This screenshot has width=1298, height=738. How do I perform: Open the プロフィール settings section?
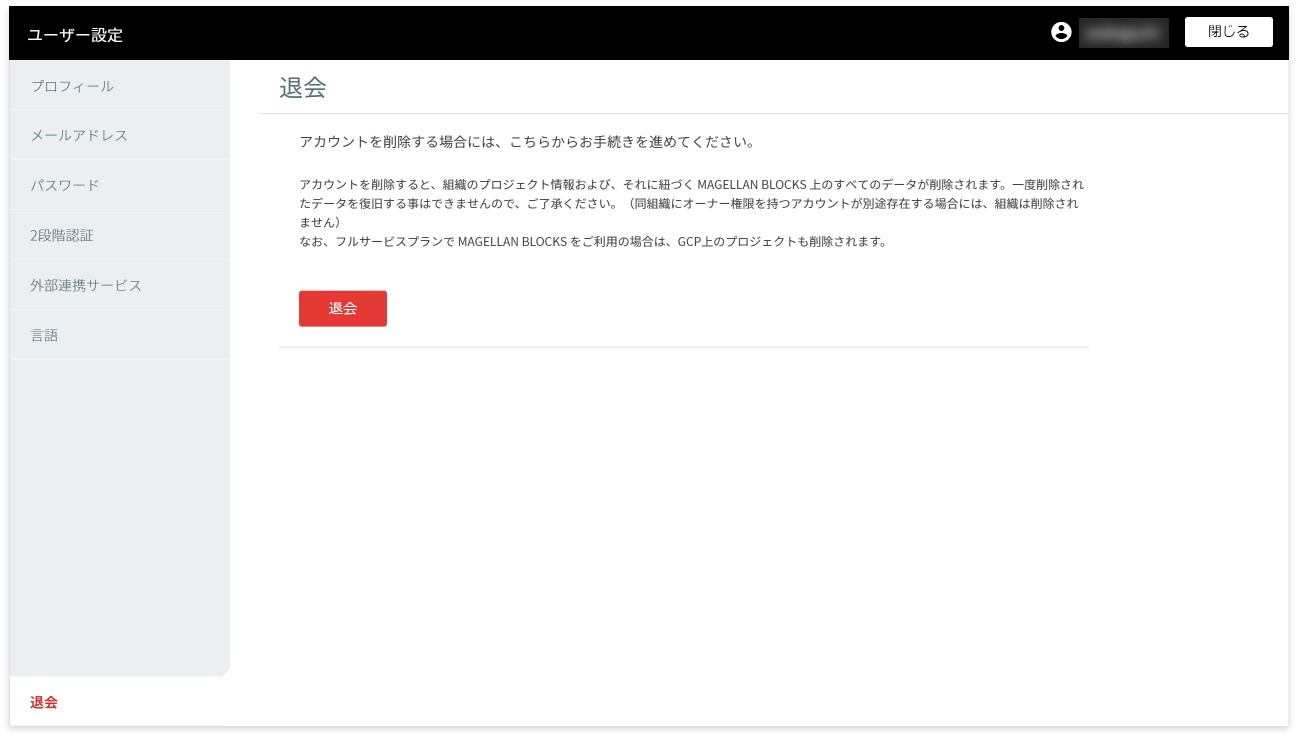click(x=120, y=86)
